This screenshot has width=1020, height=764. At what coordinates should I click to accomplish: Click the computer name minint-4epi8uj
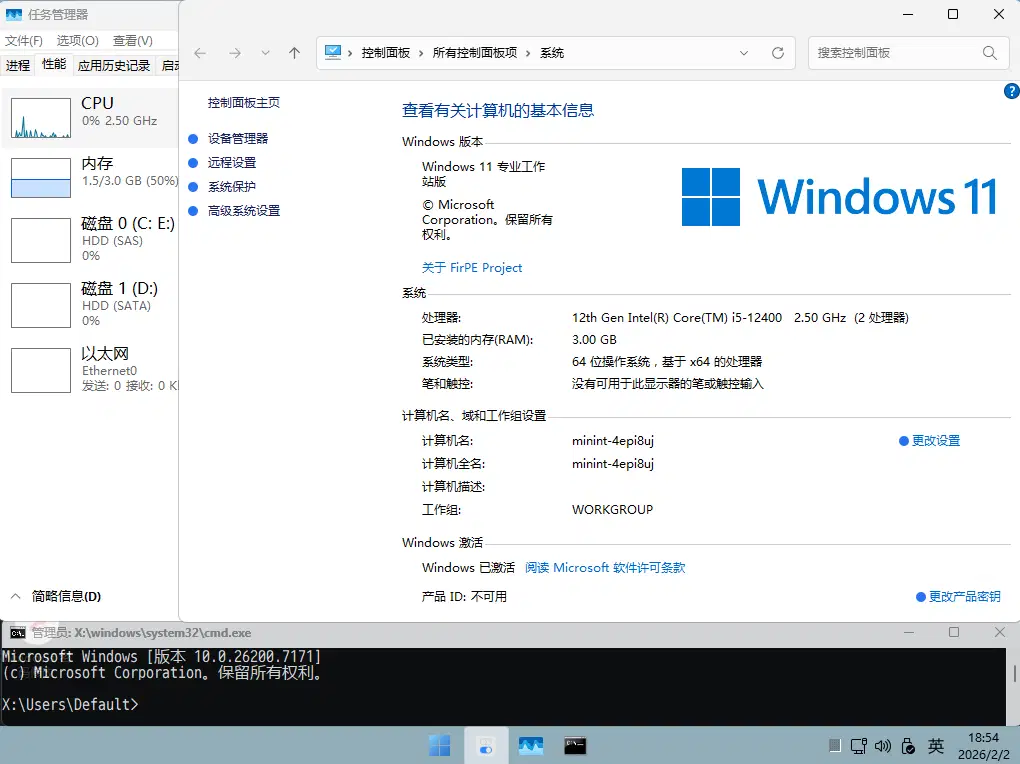(613, 441)
